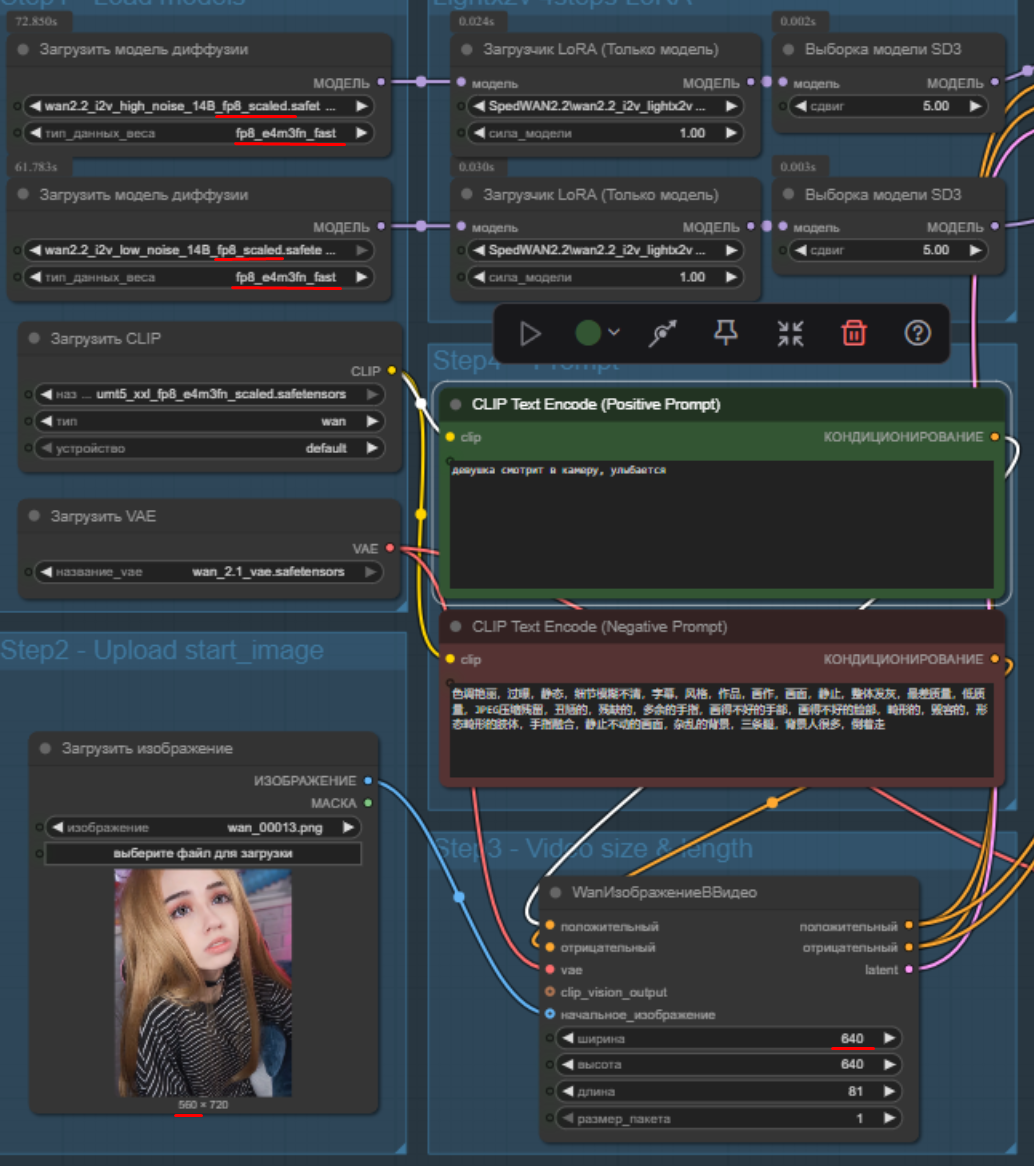Open название_vae combo showing wan_2.1_vae.safetensors

click(x=209, y=571)
